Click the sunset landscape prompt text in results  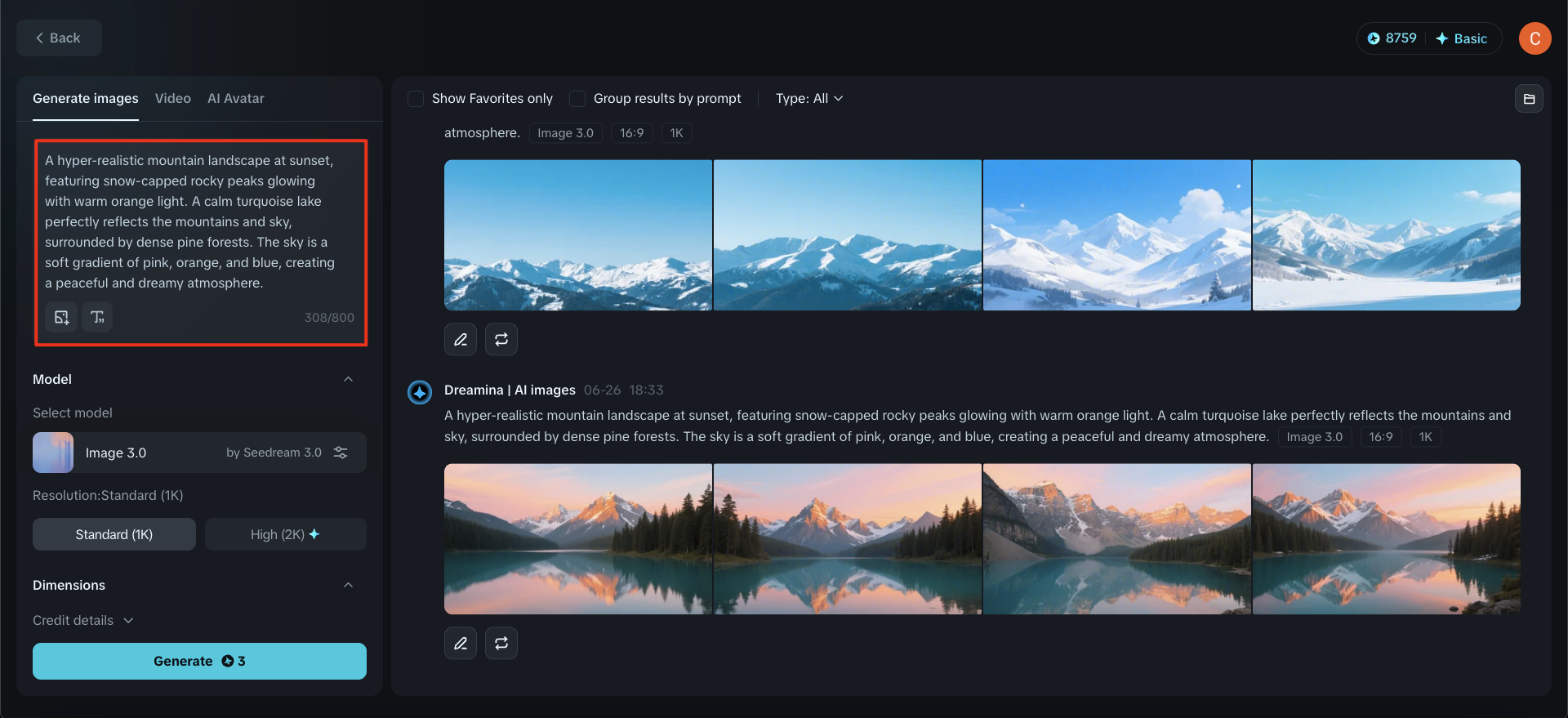tap(978, 426)
